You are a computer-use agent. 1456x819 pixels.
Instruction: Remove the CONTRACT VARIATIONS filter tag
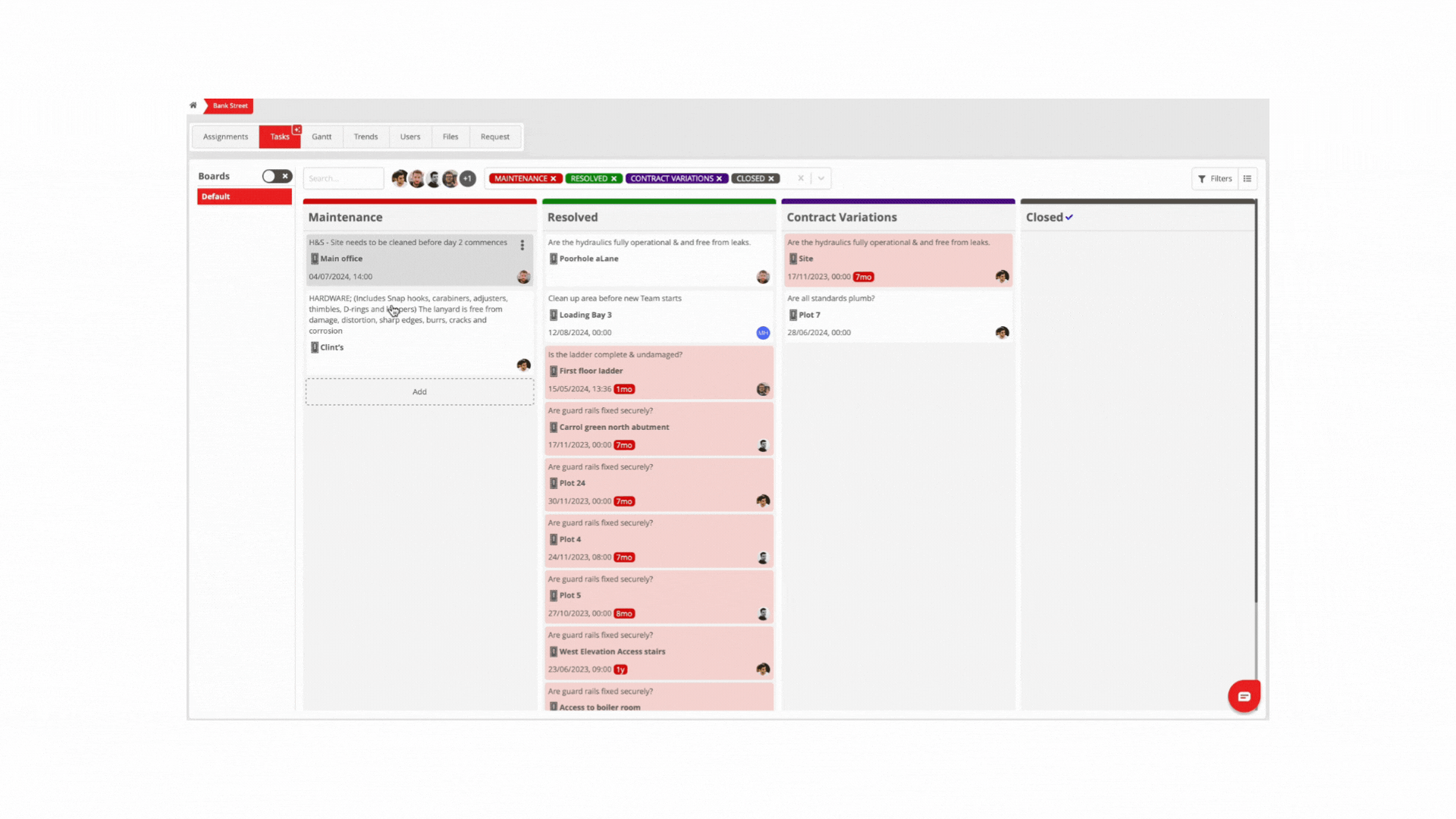pyautogui.click(x=719, y=179)
